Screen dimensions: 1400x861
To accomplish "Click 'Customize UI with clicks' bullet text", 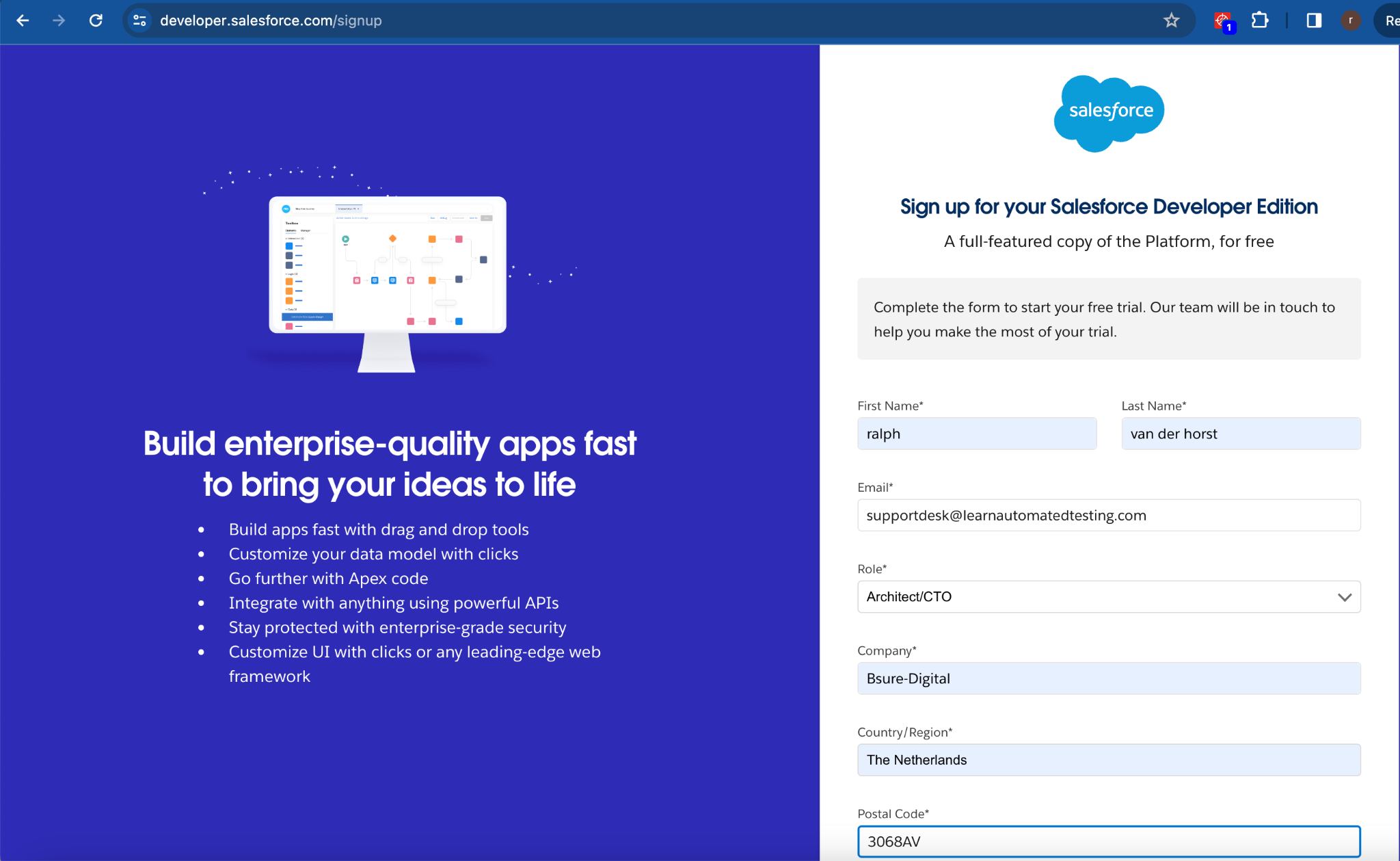I will (x=414, y=664).
